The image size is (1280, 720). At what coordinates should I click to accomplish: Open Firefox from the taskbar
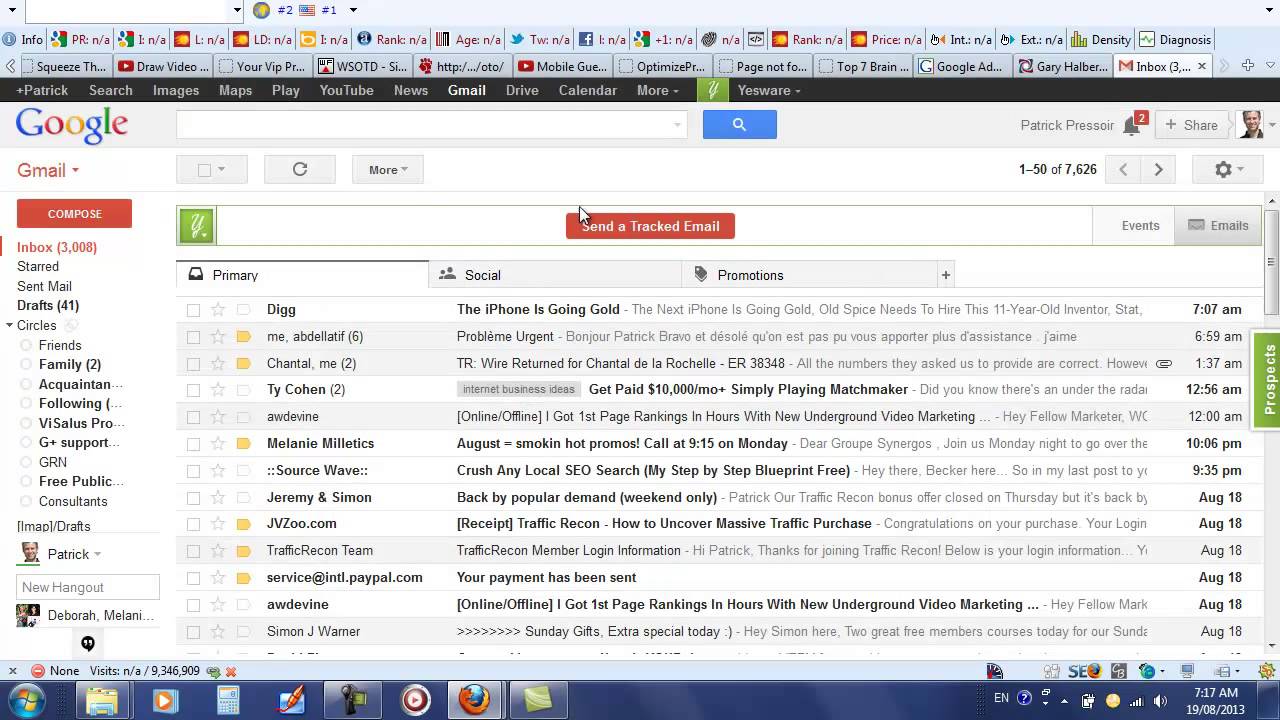(474, 700)
